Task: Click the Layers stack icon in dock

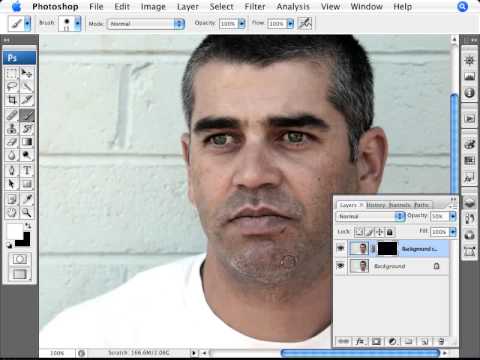Action: click(x=469, y=202)
